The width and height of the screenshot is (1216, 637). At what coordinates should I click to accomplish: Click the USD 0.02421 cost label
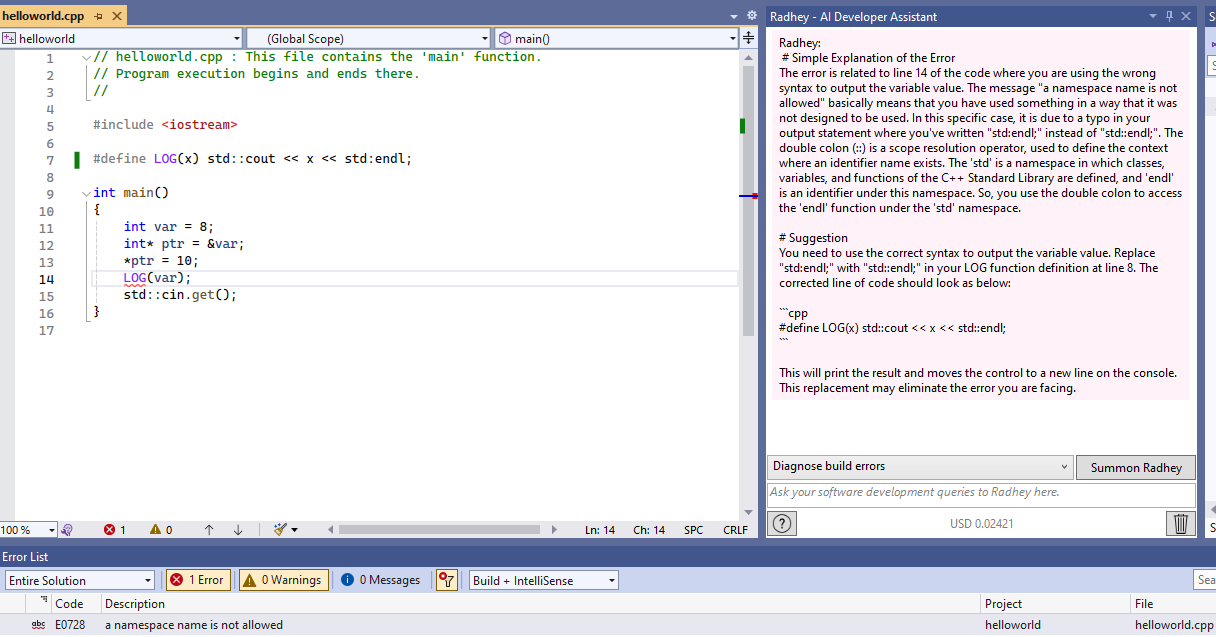tap(981, 524)
